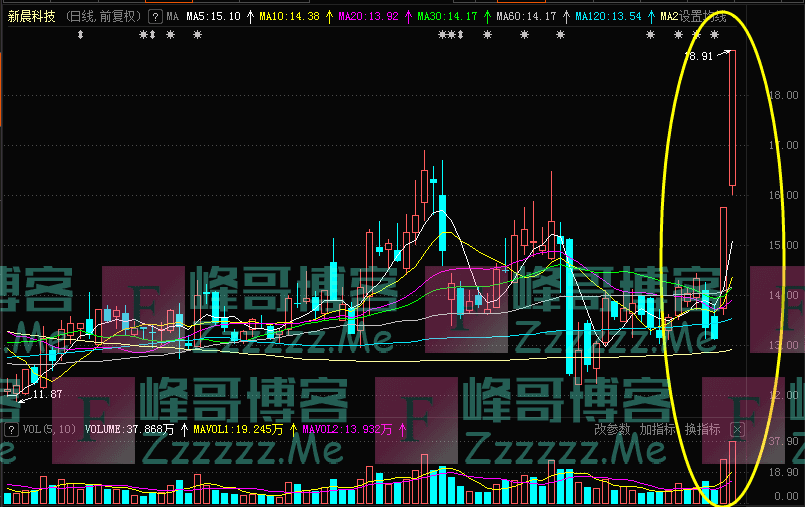Click the 新晨科技 stock name
805x507 pixels.
(32, 17)
